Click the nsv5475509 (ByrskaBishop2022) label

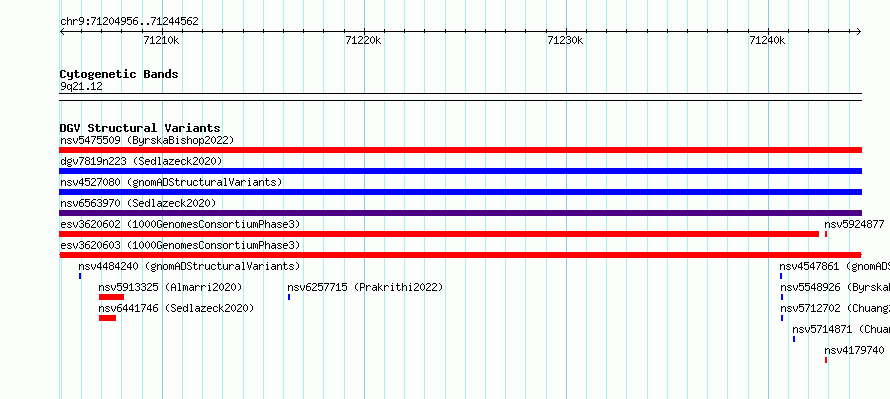[147, 140]
